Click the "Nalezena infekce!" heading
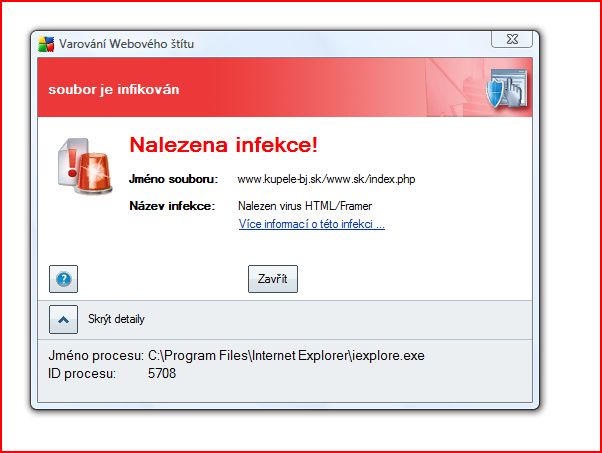Viewport: 602px width, 453px height. [x=223, y=145]
